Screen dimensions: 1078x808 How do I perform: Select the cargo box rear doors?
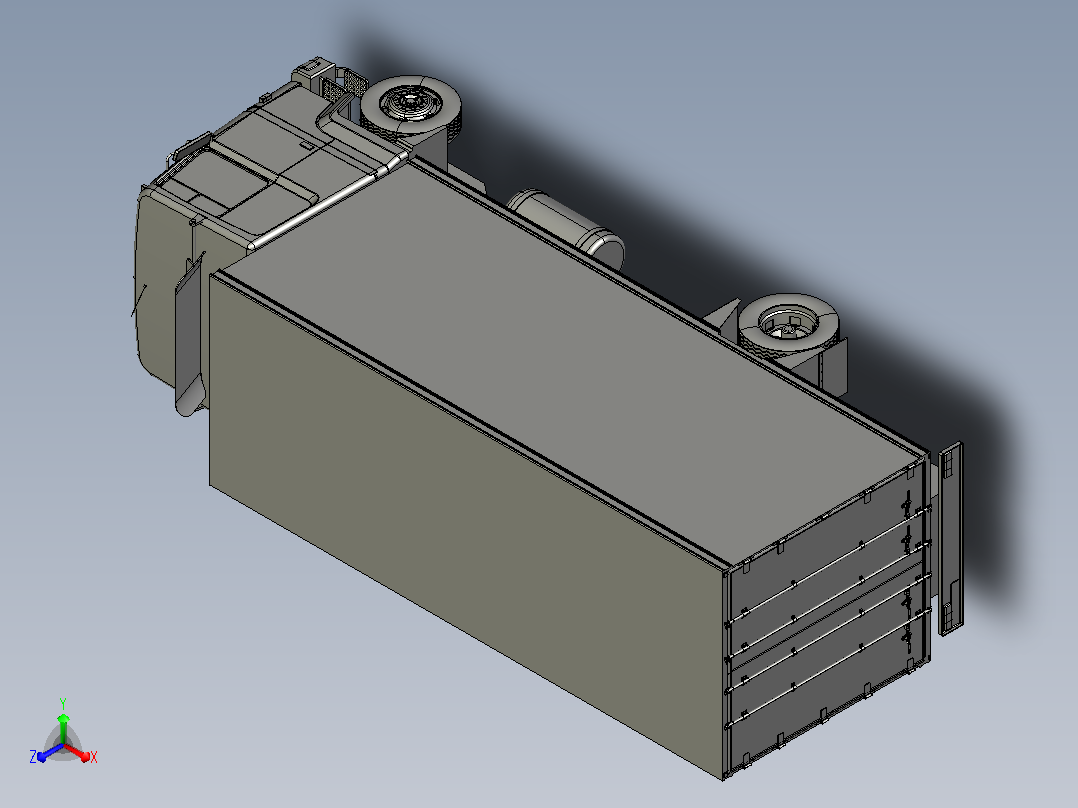pos(830,616)
